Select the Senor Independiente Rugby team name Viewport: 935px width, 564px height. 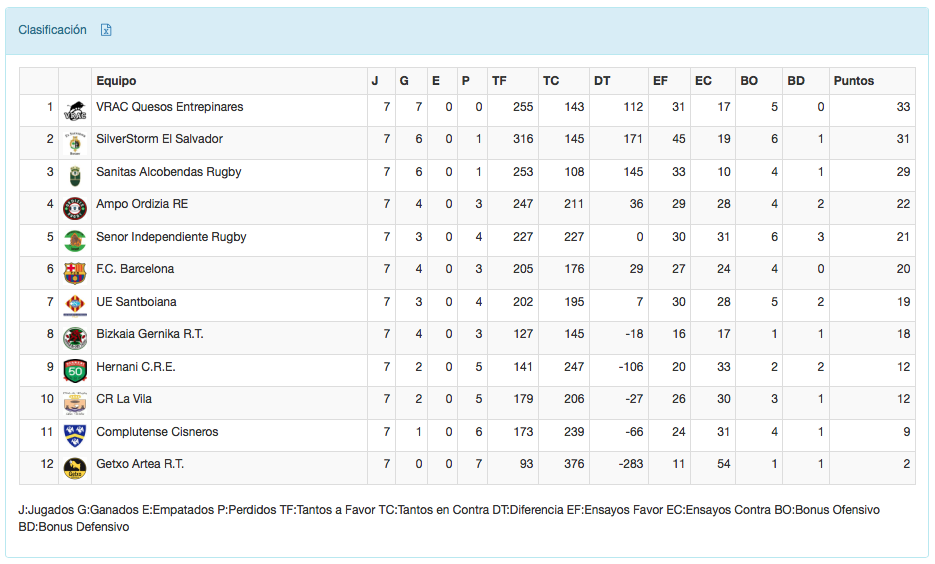(171, 237)
